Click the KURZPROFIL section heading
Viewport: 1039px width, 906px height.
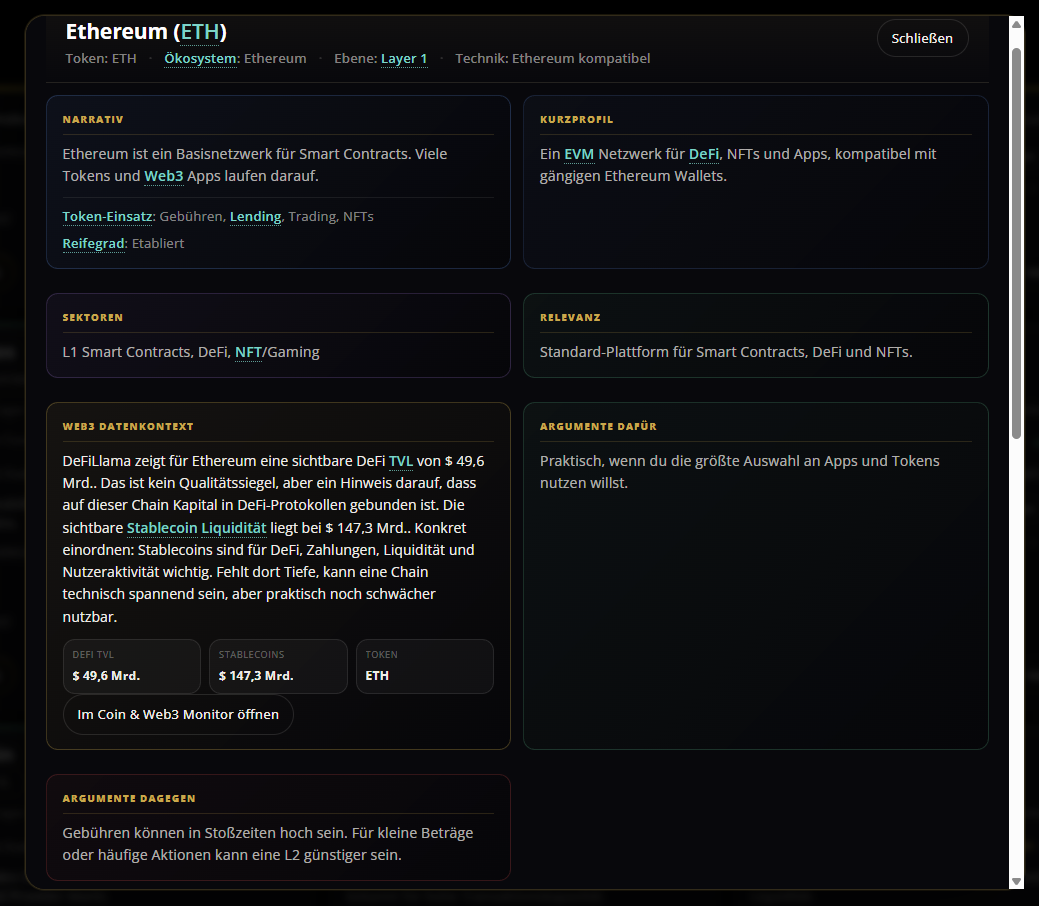(x=576, y=119)
